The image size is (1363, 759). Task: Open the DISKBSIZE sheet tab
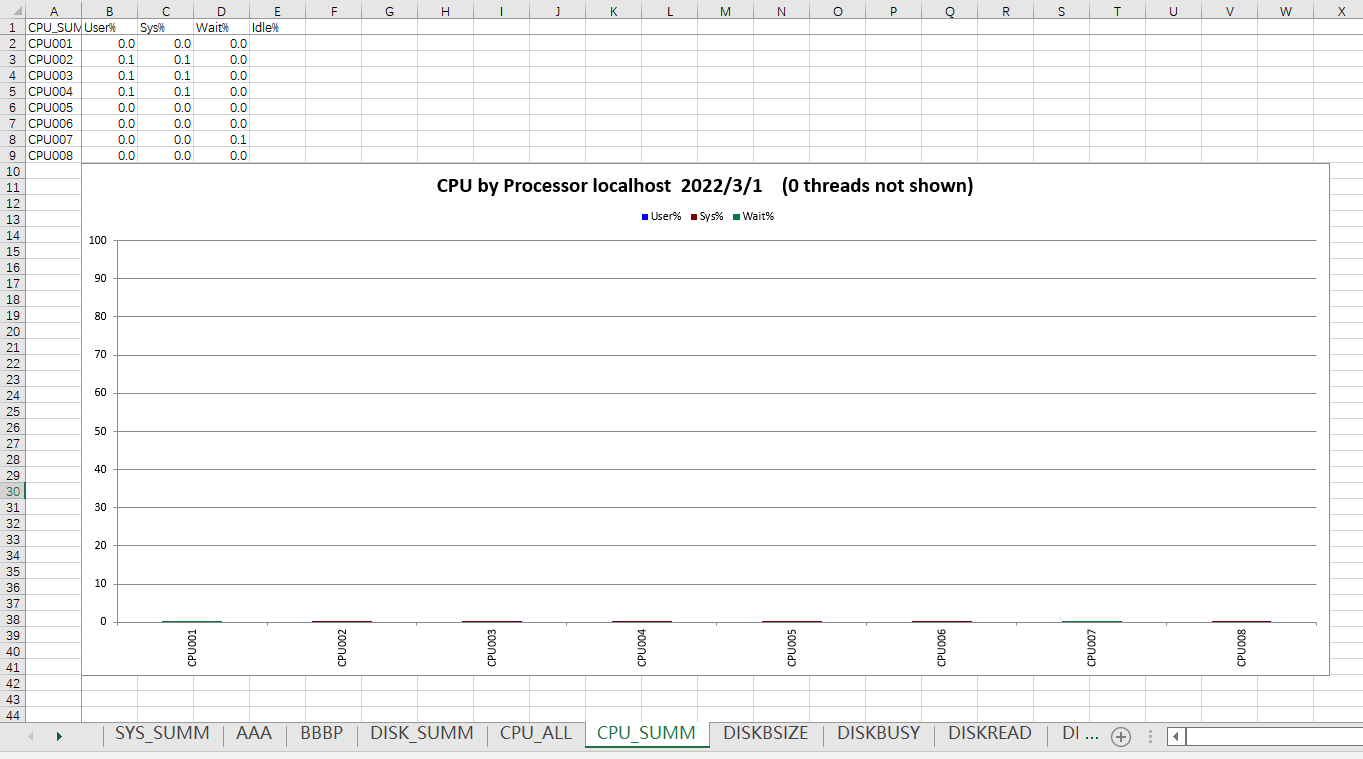(765, 734)
